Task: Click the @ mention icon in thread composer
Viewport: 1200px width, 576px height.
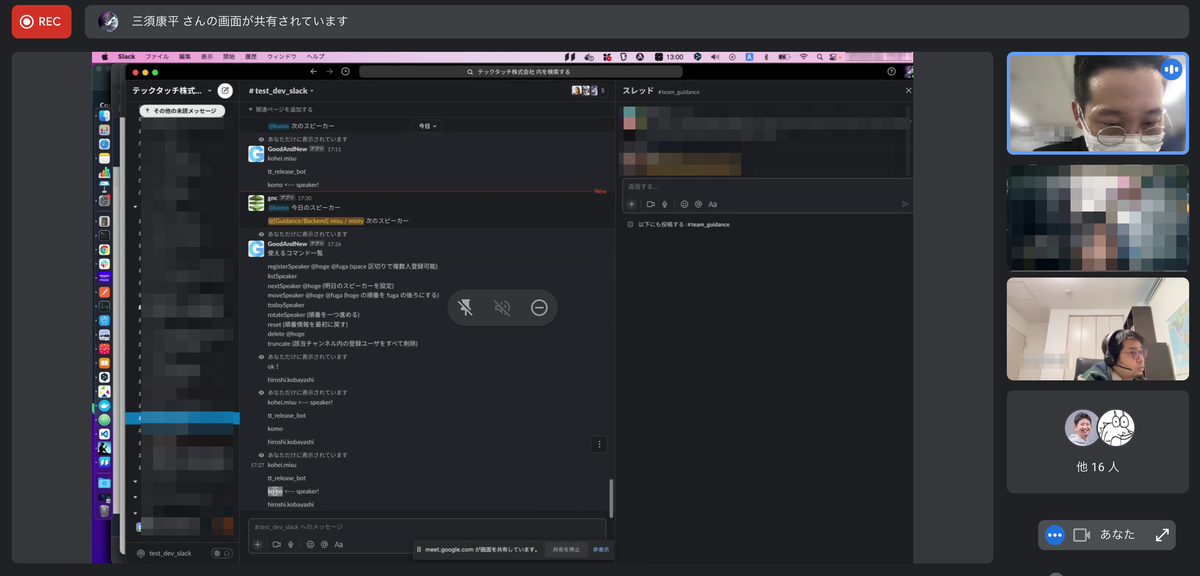Action: point(698,204)
